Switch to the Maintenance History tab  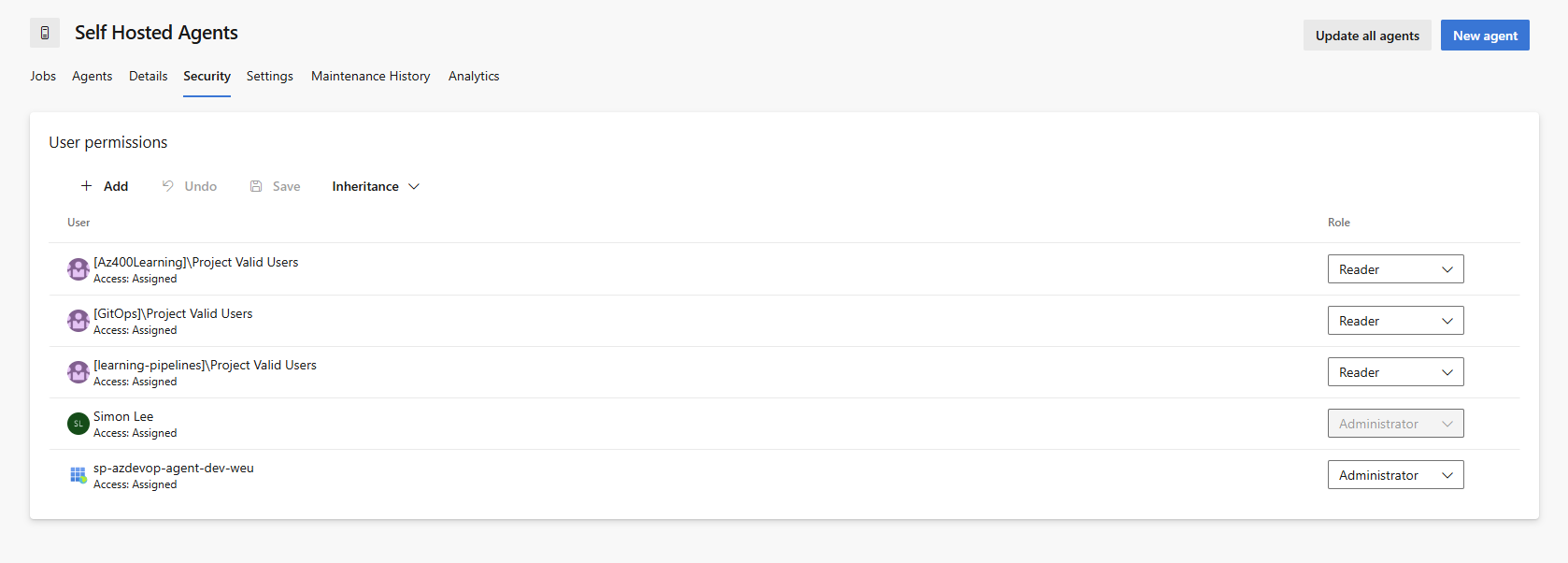pos(371,76)
